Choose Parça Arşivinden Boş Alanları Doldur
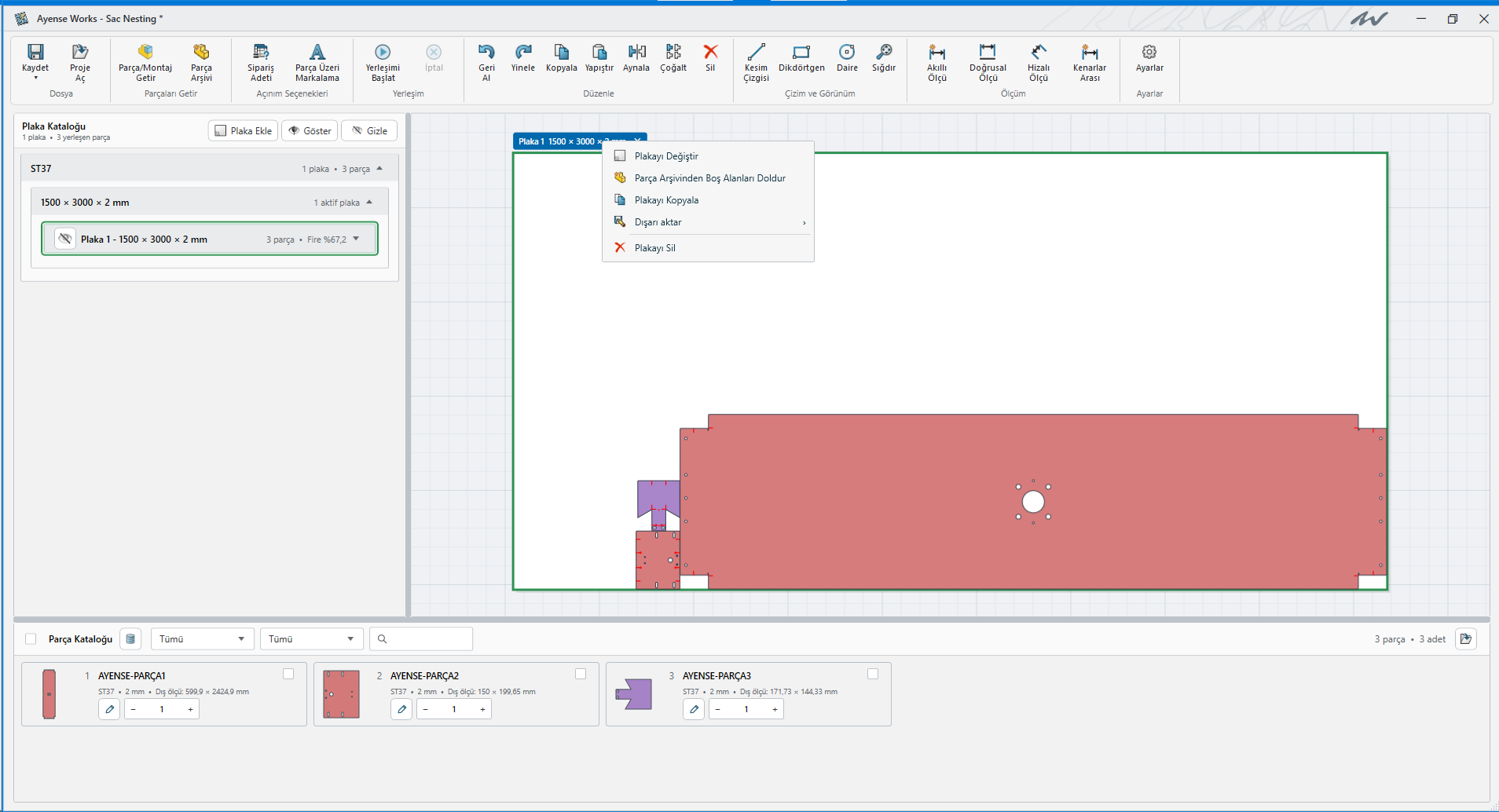The image size is (1499, 812). pyautogui.click(x=708, y=178)
